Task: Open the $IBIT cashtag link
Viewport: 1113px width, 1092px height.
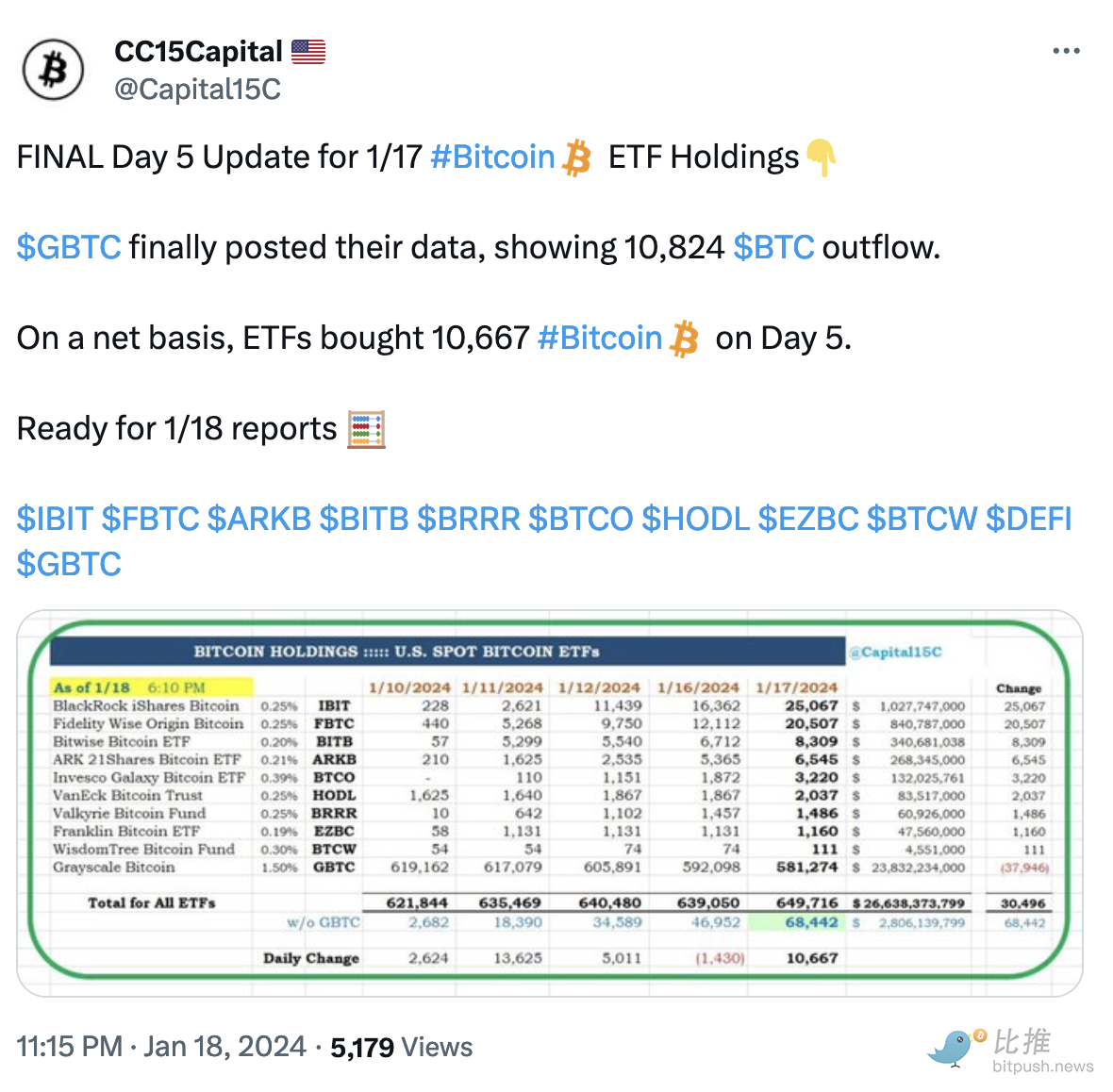Action: 55,519
